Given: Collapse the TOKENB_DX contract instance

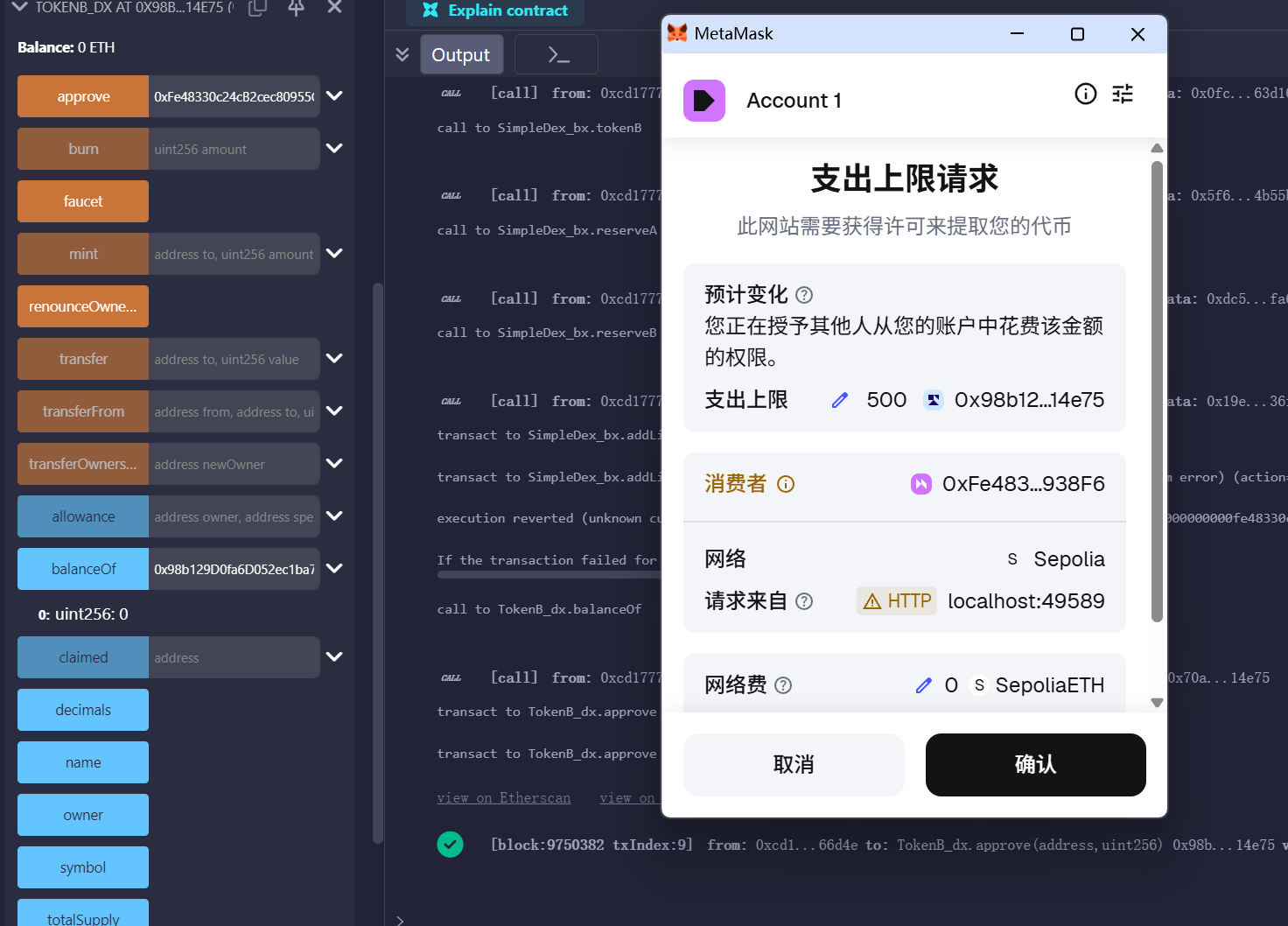Looking at the screenshot, I should click(x=19, y=7).
